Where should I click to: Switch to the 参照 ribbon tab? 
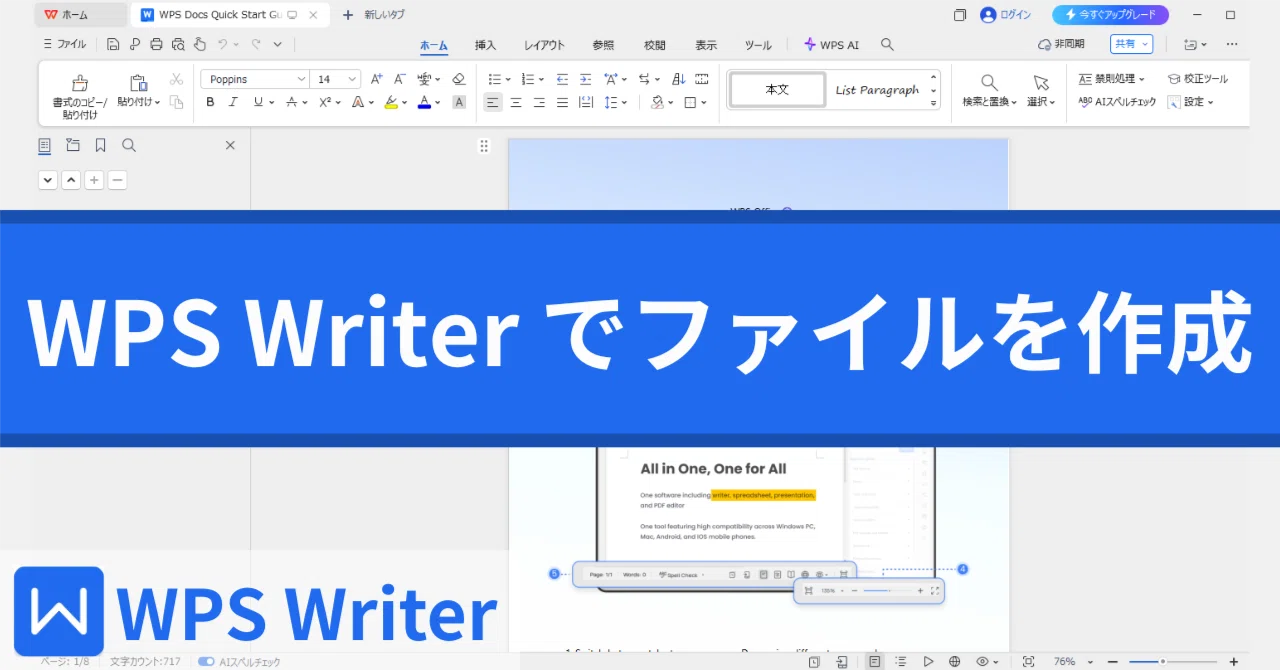(603, 45)
